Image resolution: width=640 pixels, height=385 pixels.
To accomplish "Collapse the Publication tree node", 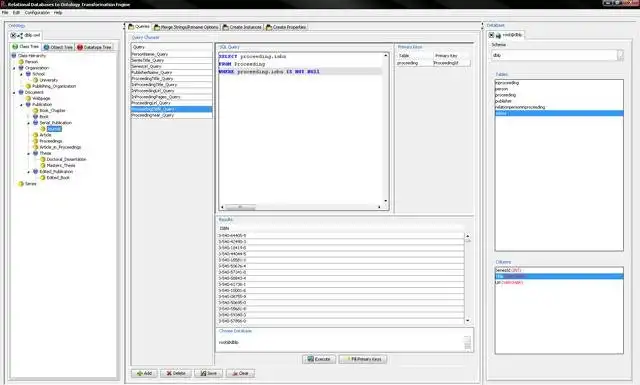I will pos(22,105).
